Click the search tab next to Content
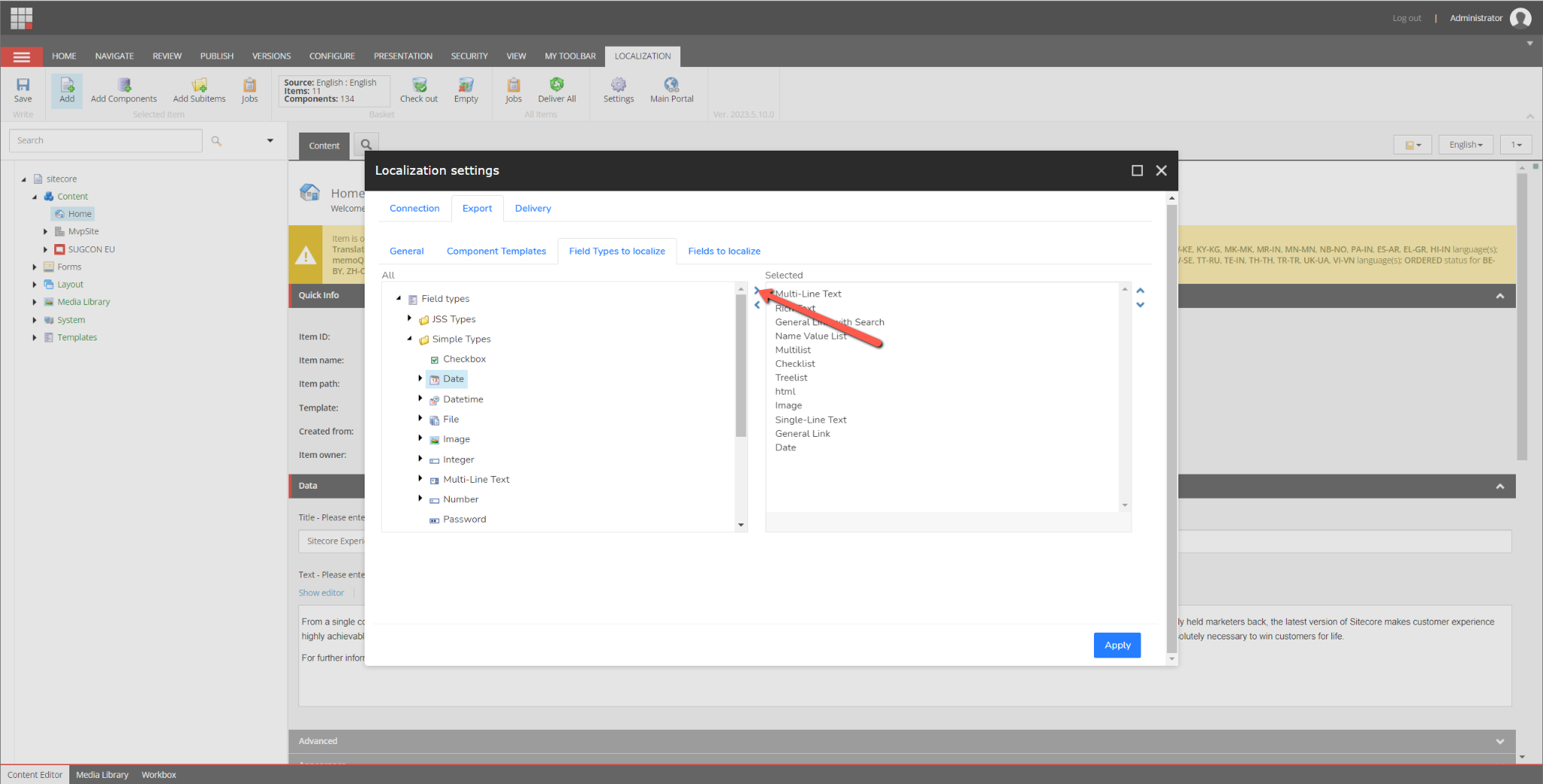This screenshot has height=784, width=1543. click(x=366, y=145)
